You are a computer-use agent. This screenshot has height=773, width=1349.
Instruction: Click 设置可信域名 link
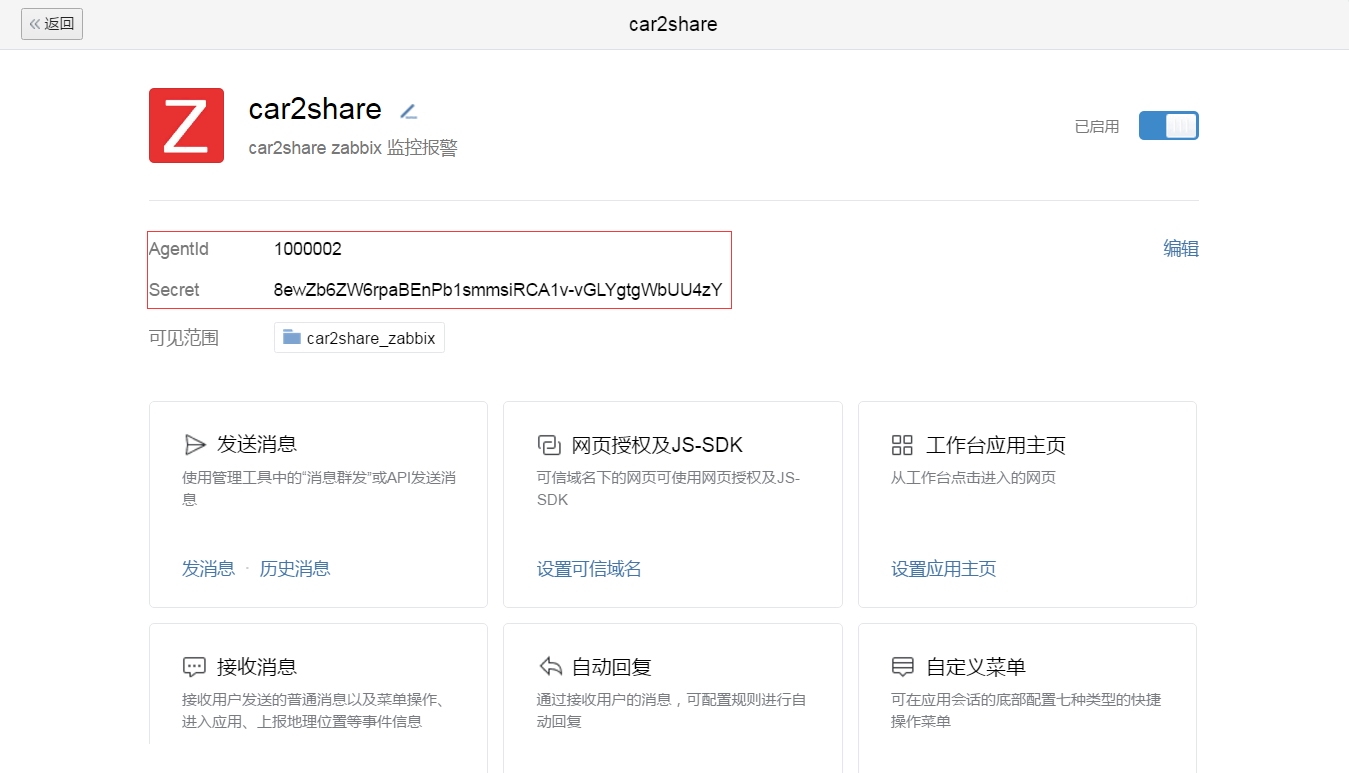[x=589, y=569]
